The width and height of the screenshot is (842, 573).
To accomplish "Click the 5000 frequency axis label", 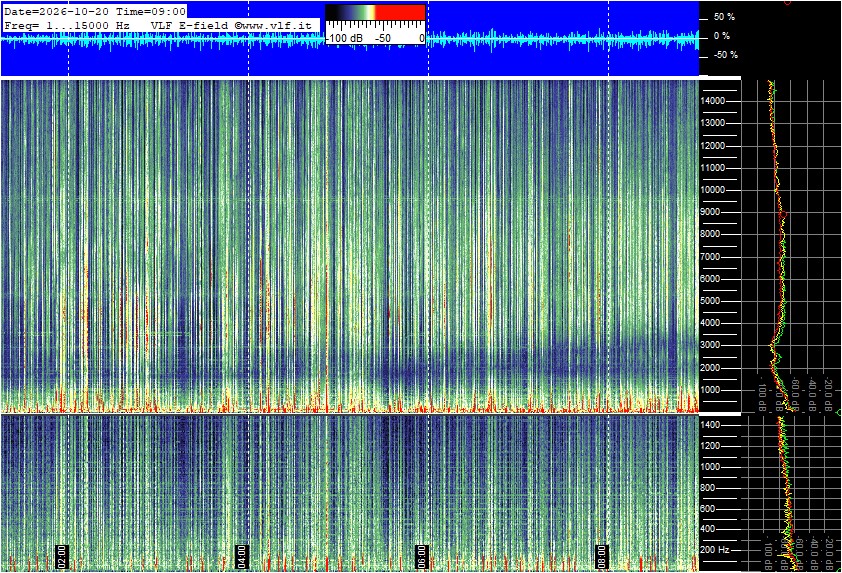I will (x=710, y=301).
